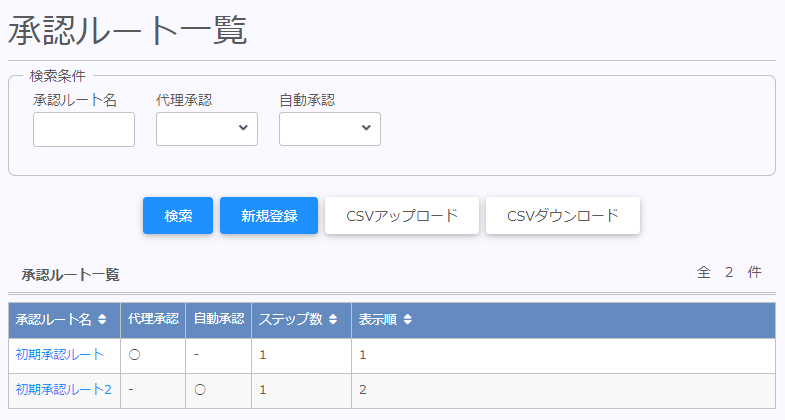785x420 pixels.
Task: Open the 自動承認 dropdown
Action: [x=329, y=129]
